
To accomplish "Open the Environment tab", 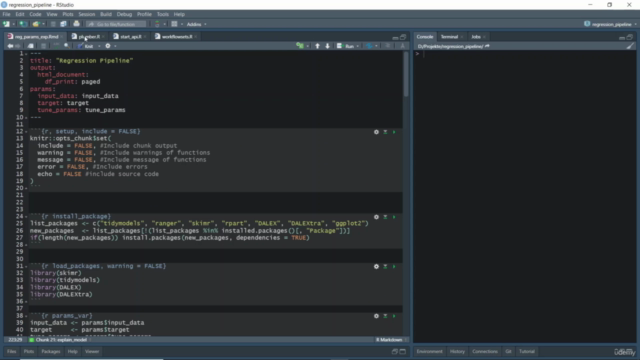I will (429, 351).
